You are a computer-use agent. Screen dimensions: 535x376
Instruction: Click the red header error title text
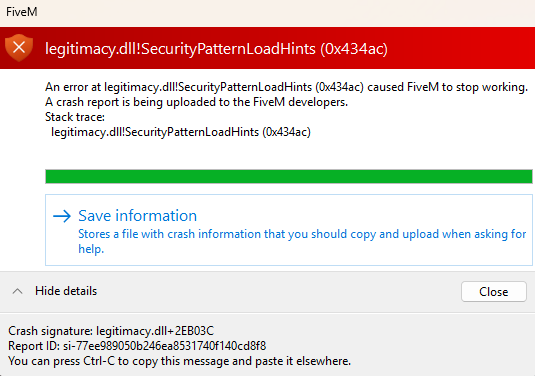216,49
